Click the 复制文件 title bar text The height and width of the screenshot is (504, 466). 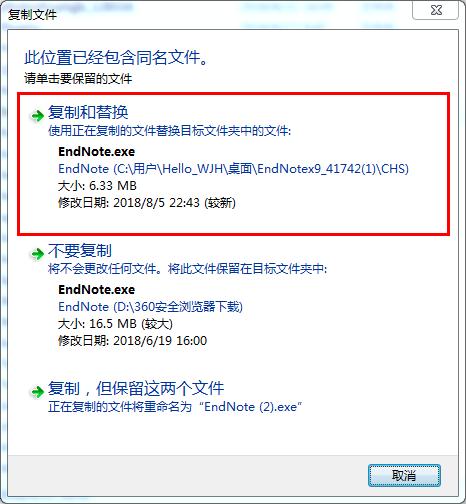(32, 15)
